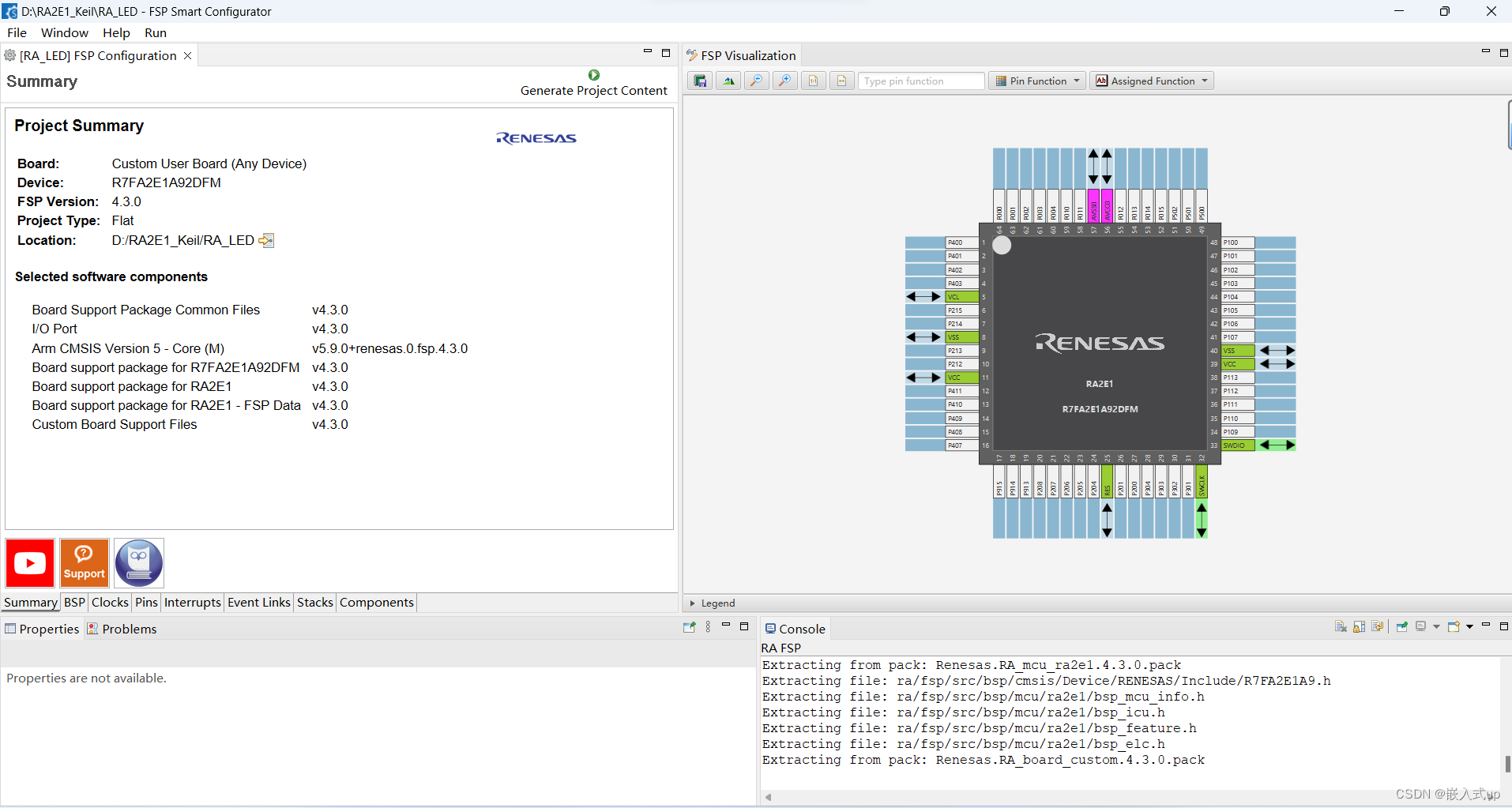Viewport: 1512px width, 808px height.
Task: Open the Pin Function dropdown
Action: 1037,81
